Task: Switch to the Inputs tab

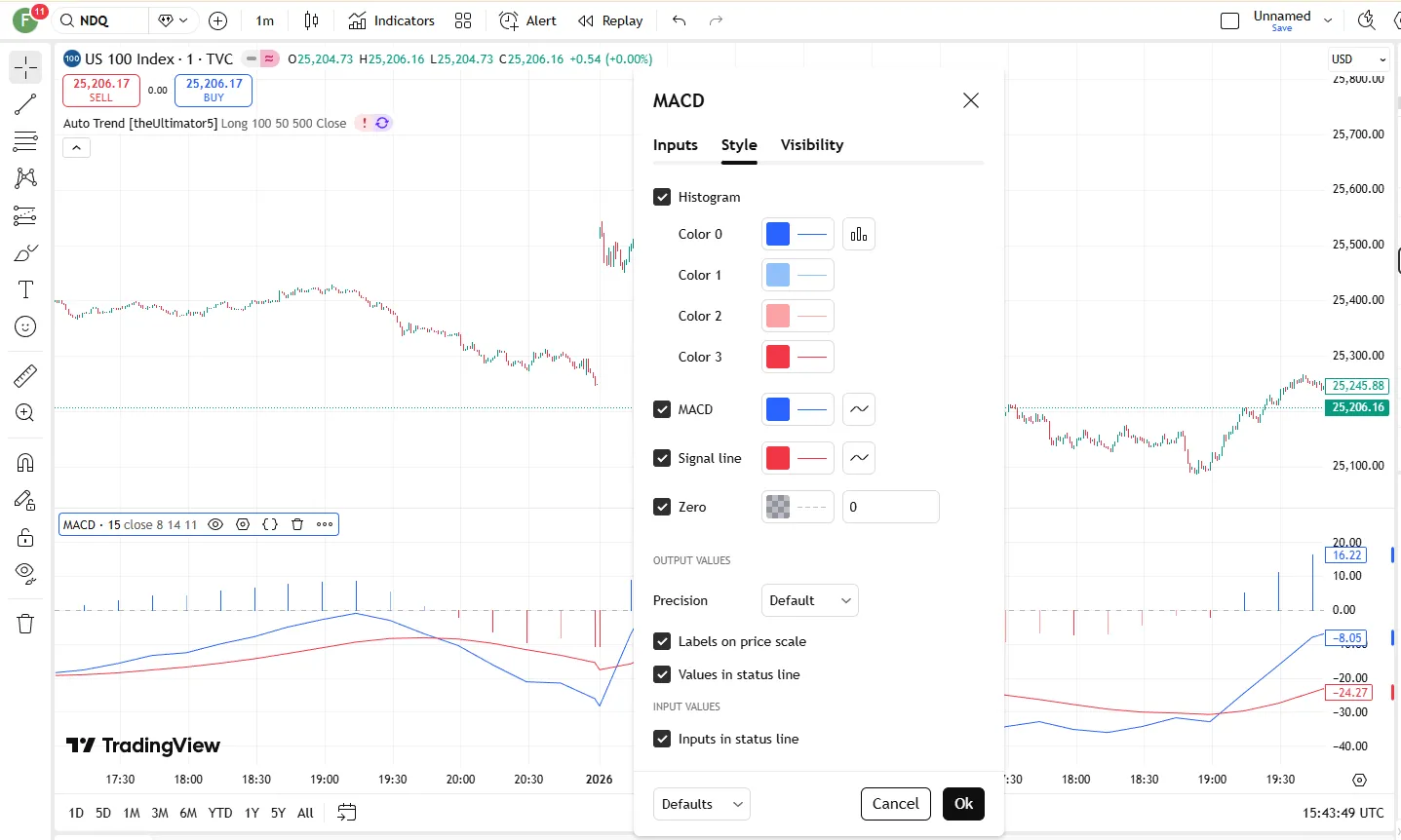Action: click(675, 145)
